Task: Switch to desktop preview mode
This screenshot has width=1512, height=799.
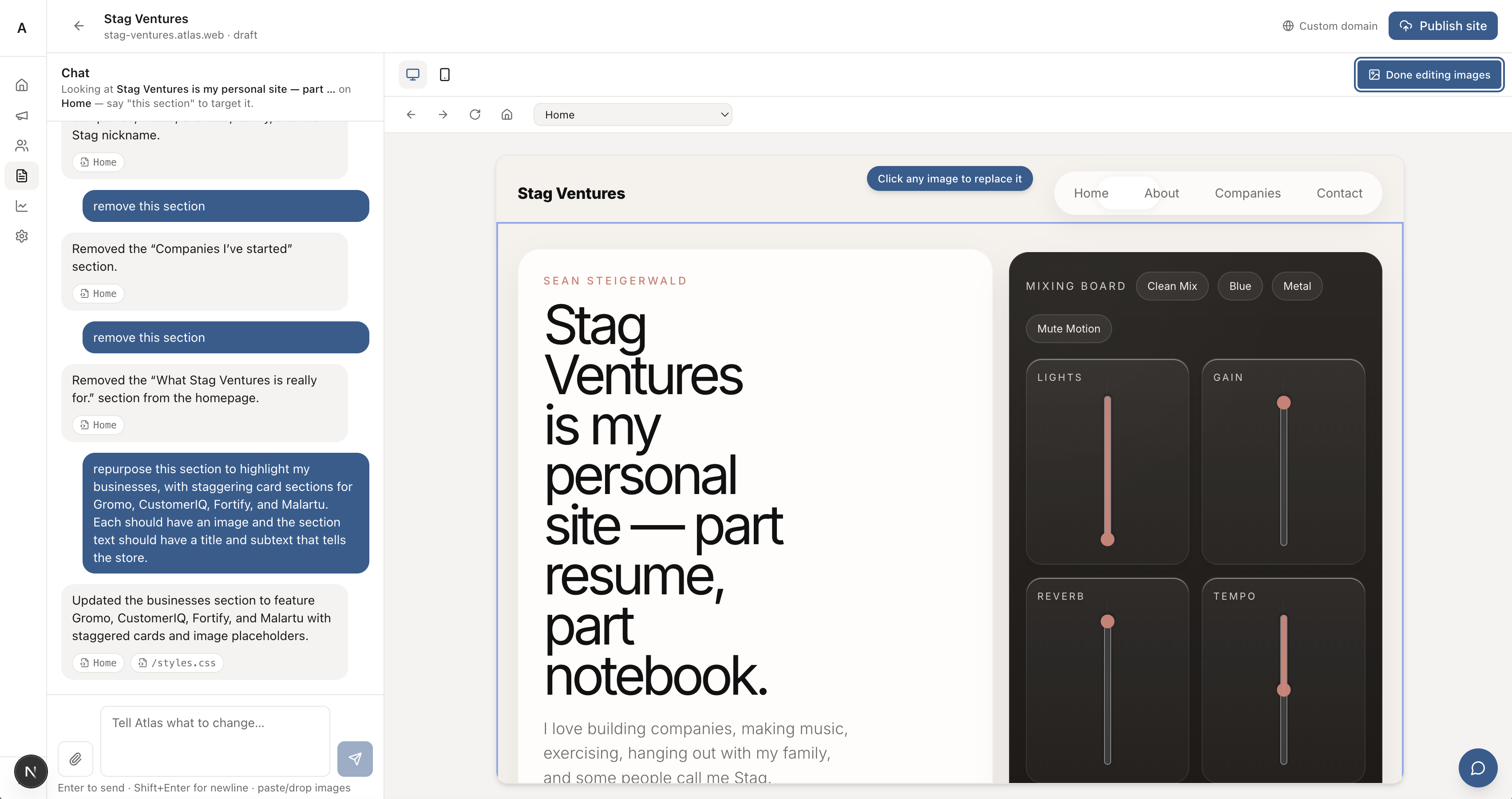Action: click(413, 75)
